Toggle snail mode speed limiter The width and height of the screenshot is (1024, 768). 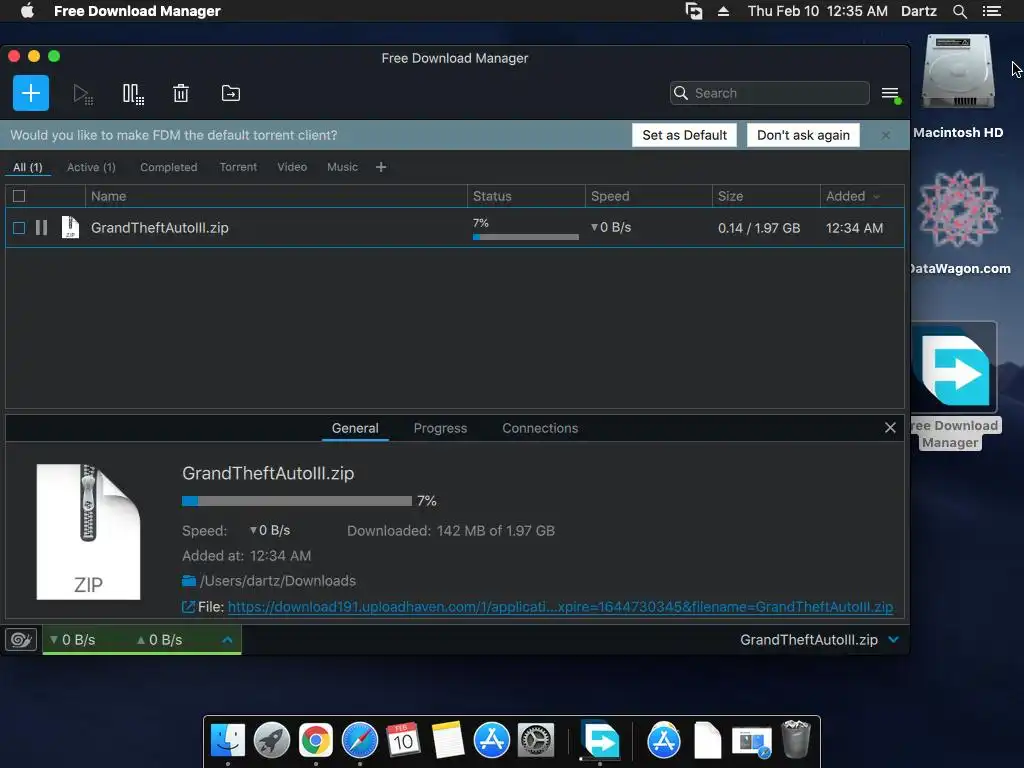pos(21,639)
